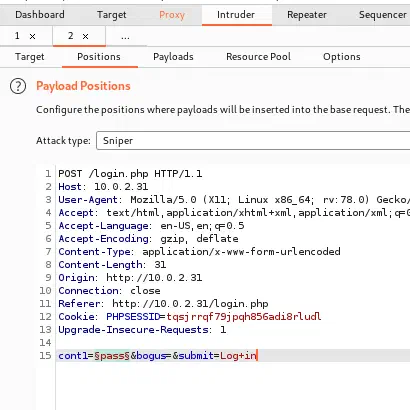Open the Payload Positions help icon
Viewport: 410px width, 410px height.
(x=18, y=86)
